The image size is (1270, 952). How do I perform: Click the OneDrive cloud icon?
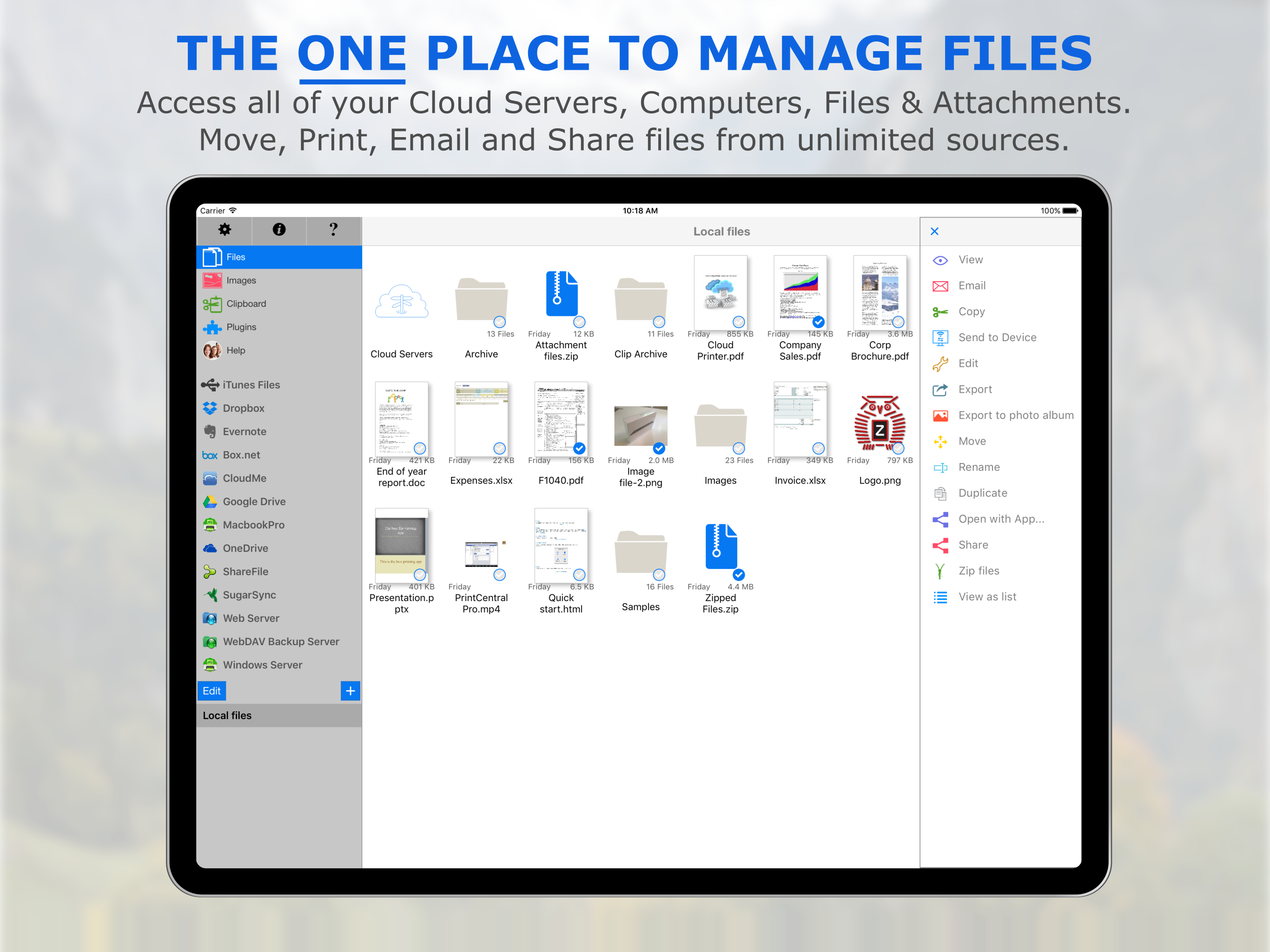point(210,549)
